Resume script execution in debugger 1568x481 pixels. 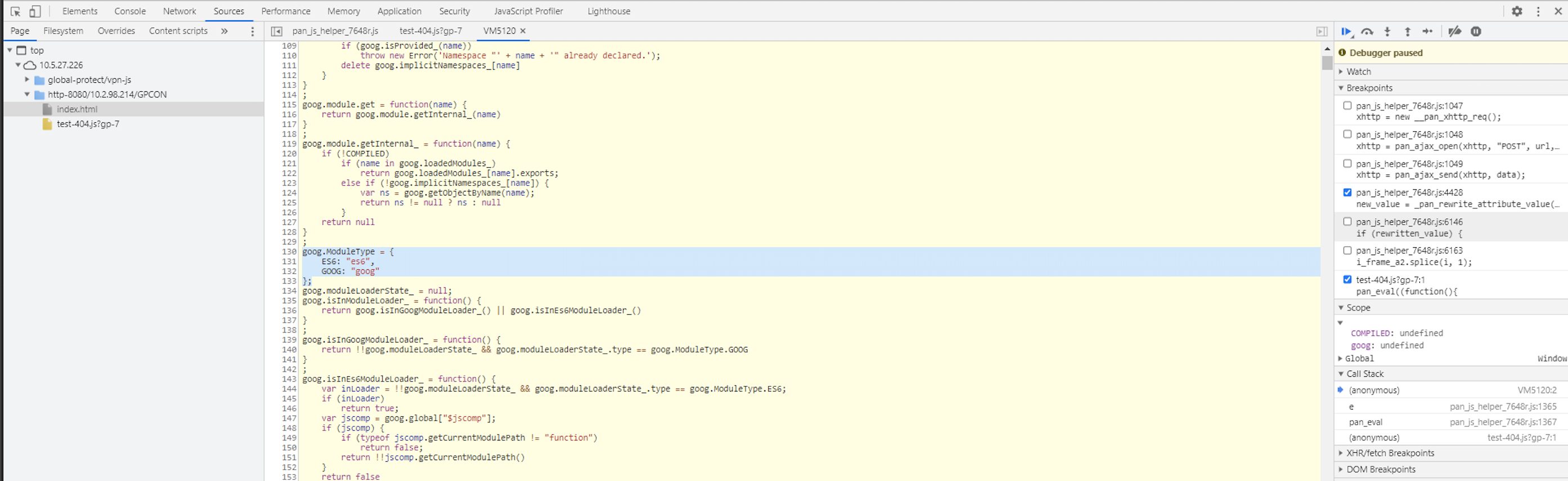tap(1346, 32)
